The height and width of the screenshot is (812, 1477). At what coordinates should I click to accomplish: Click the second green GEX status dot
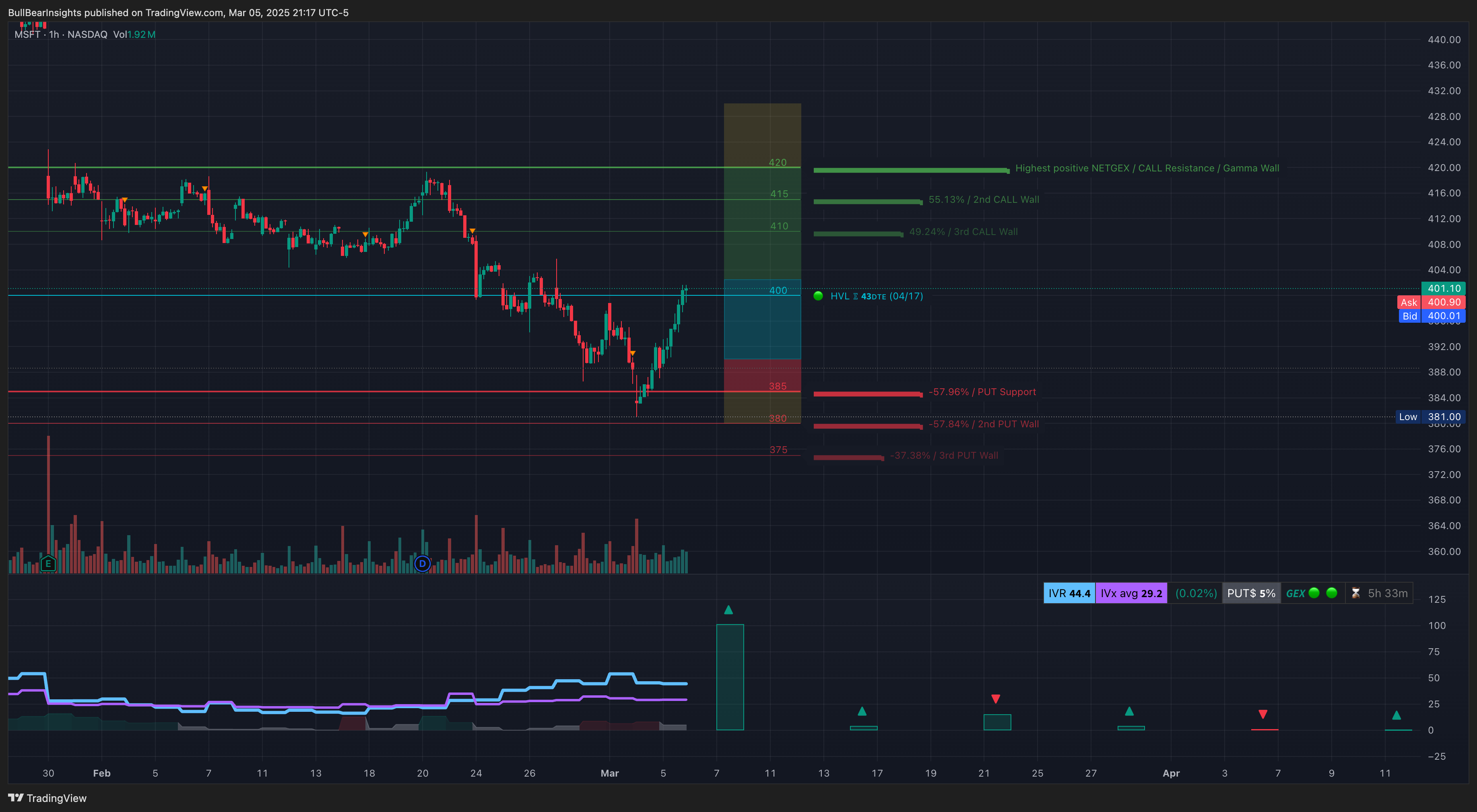1332,593
